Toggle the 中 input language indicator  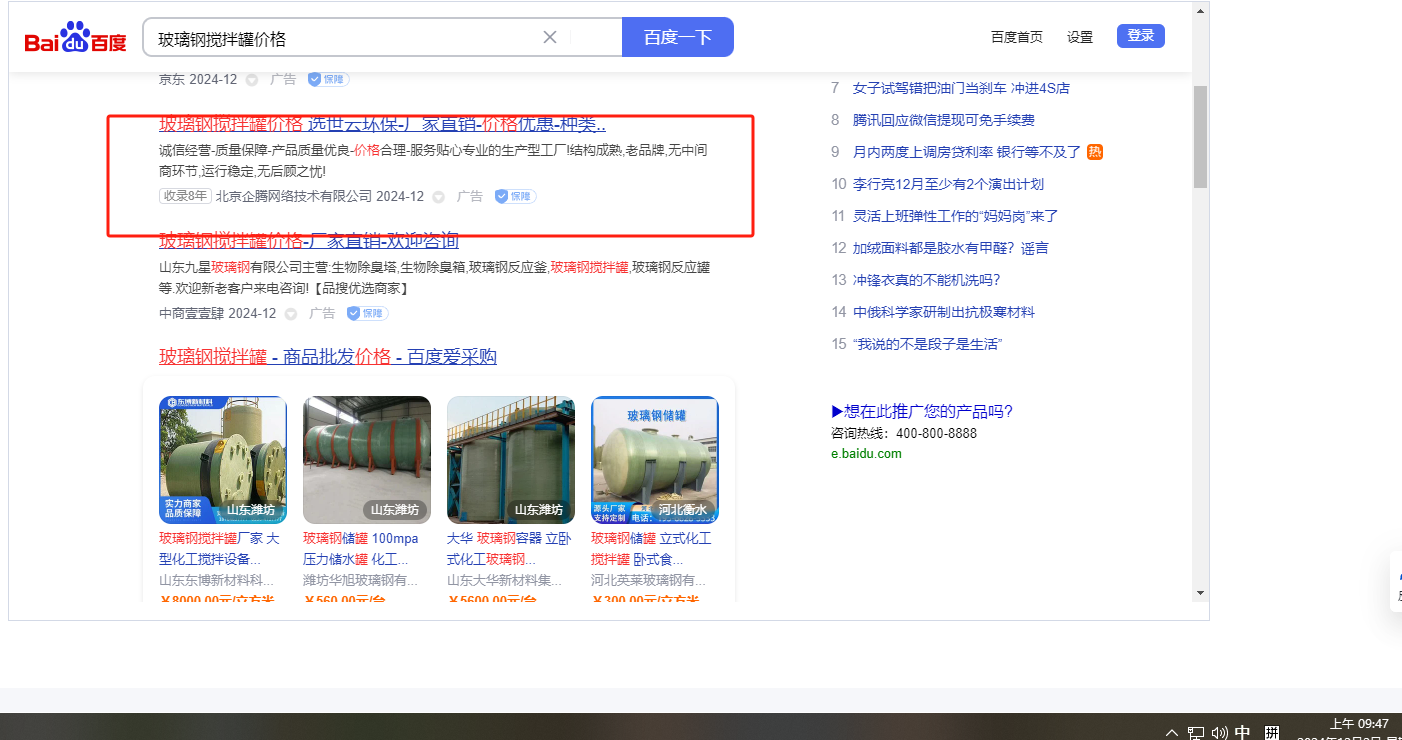1243,732
